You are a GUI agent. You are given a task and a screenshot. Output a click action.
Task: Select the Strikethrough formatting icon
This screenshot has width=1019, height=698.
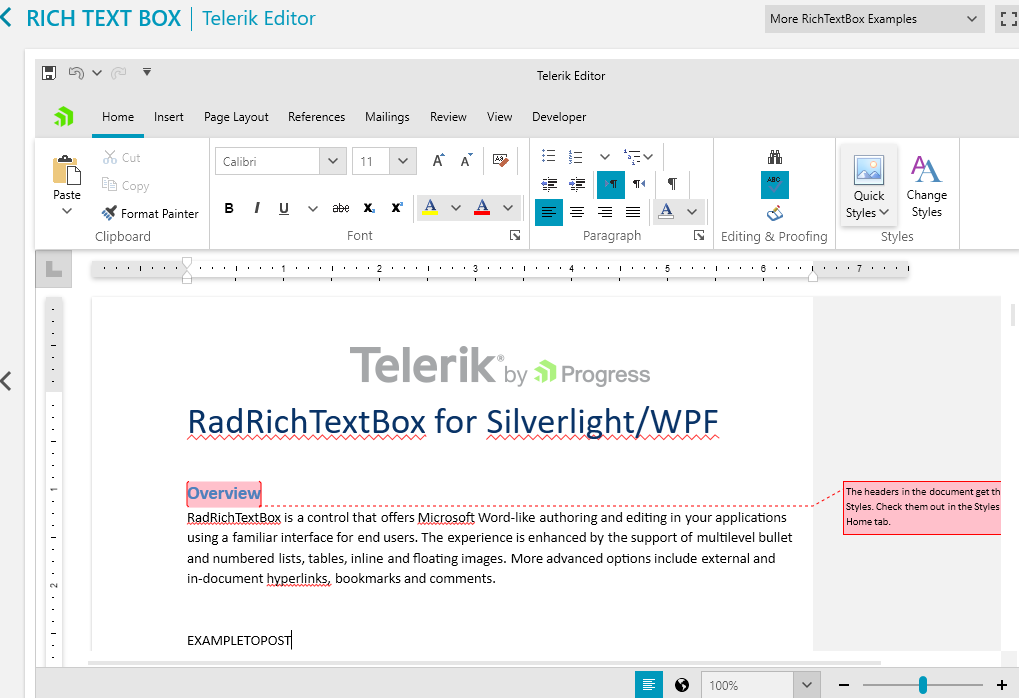pos(340,208)
